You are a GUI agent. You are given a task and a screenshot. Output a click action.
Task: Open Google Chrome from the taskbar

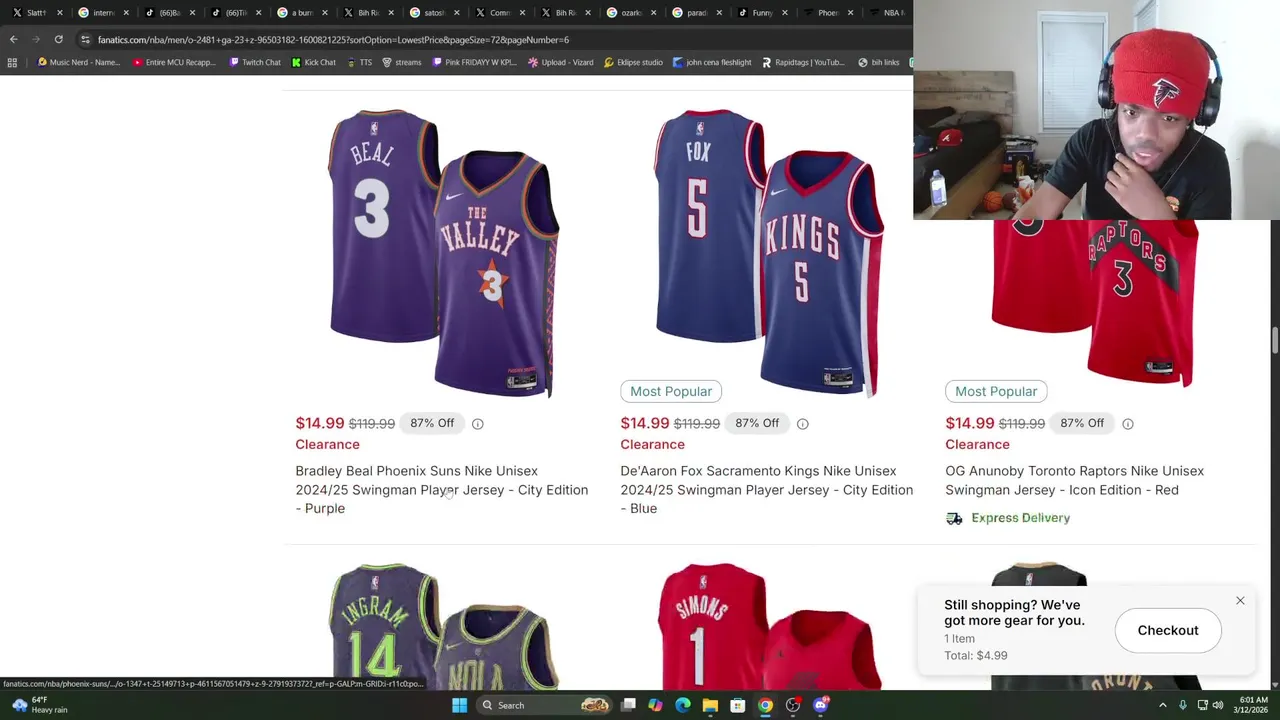click(x=765, y=705)
